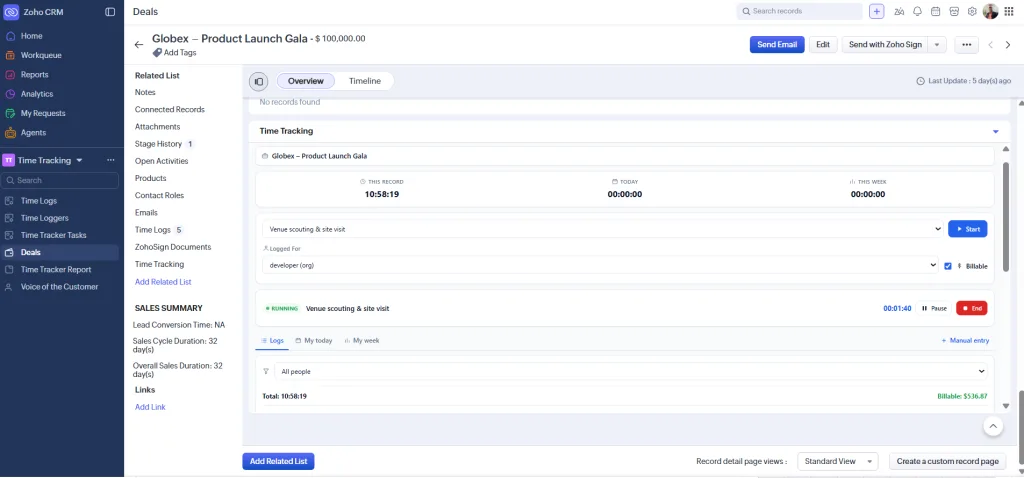
Task: Open the Zoho apps grid icon
Action: click(x=1009, y=11)
